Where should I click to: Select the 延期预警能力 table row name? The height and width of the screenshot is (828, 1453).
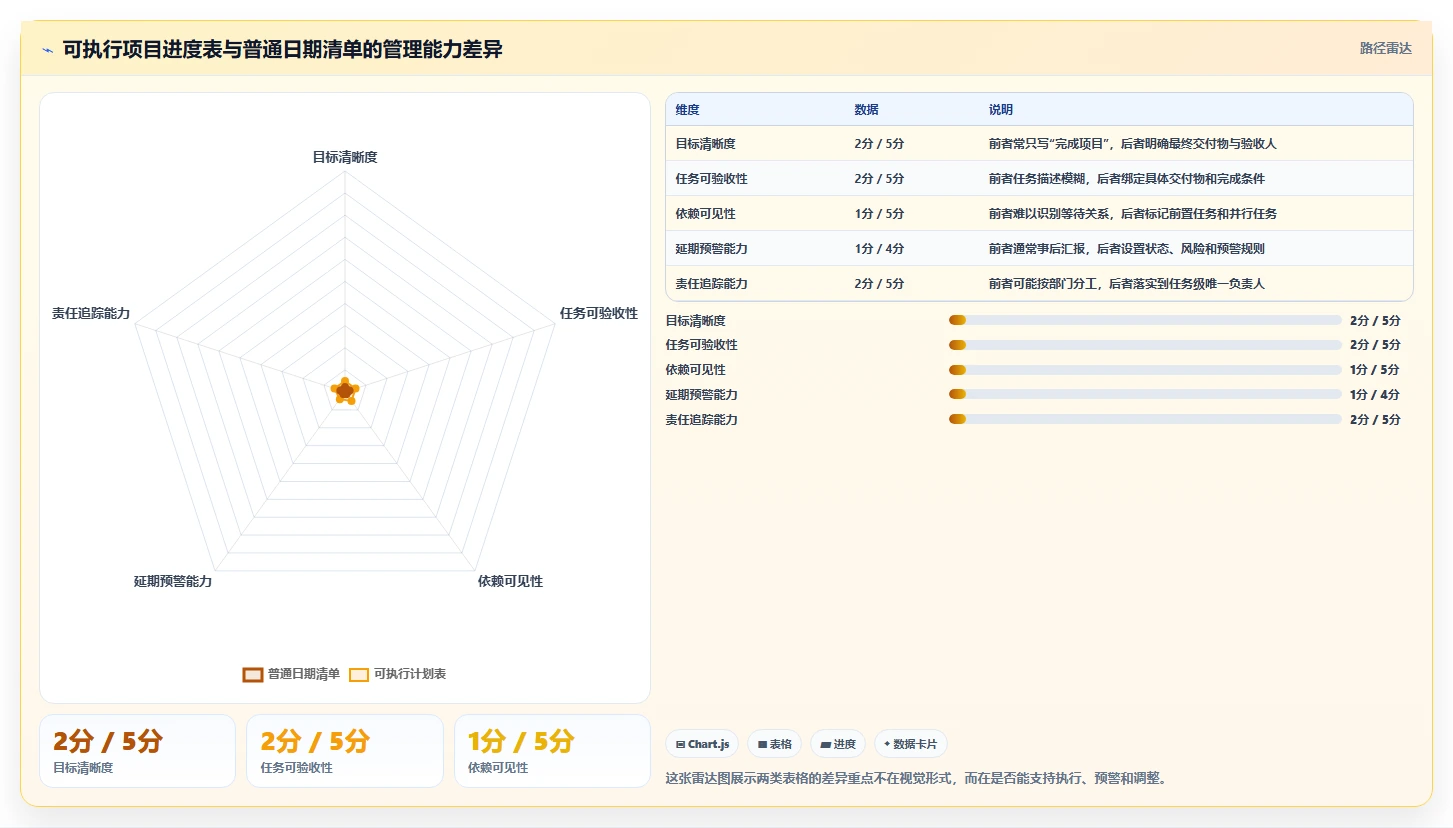(711, 249)
